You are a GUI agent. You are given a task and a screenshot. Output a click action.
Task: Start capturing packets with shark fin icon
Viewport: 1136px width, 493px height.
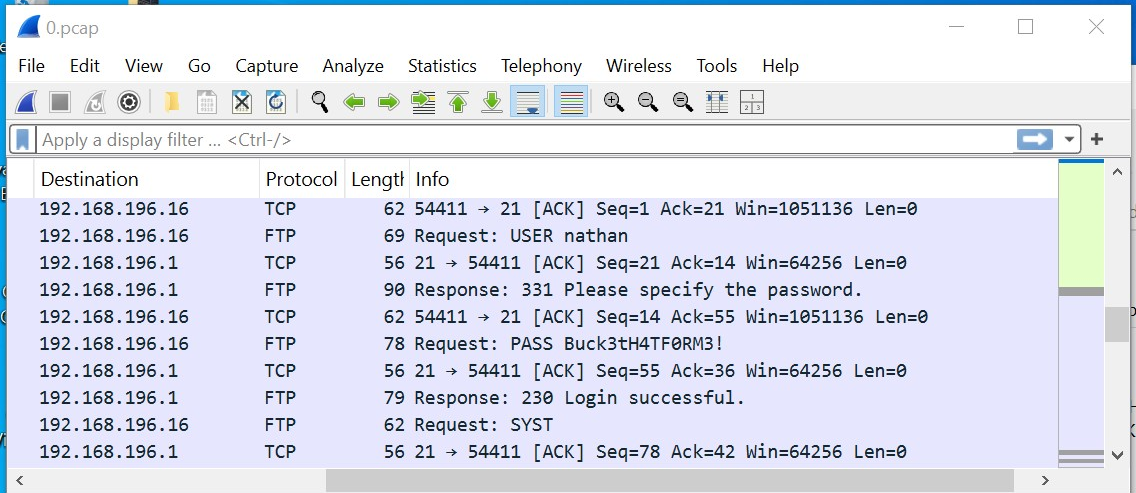[26, 102]
